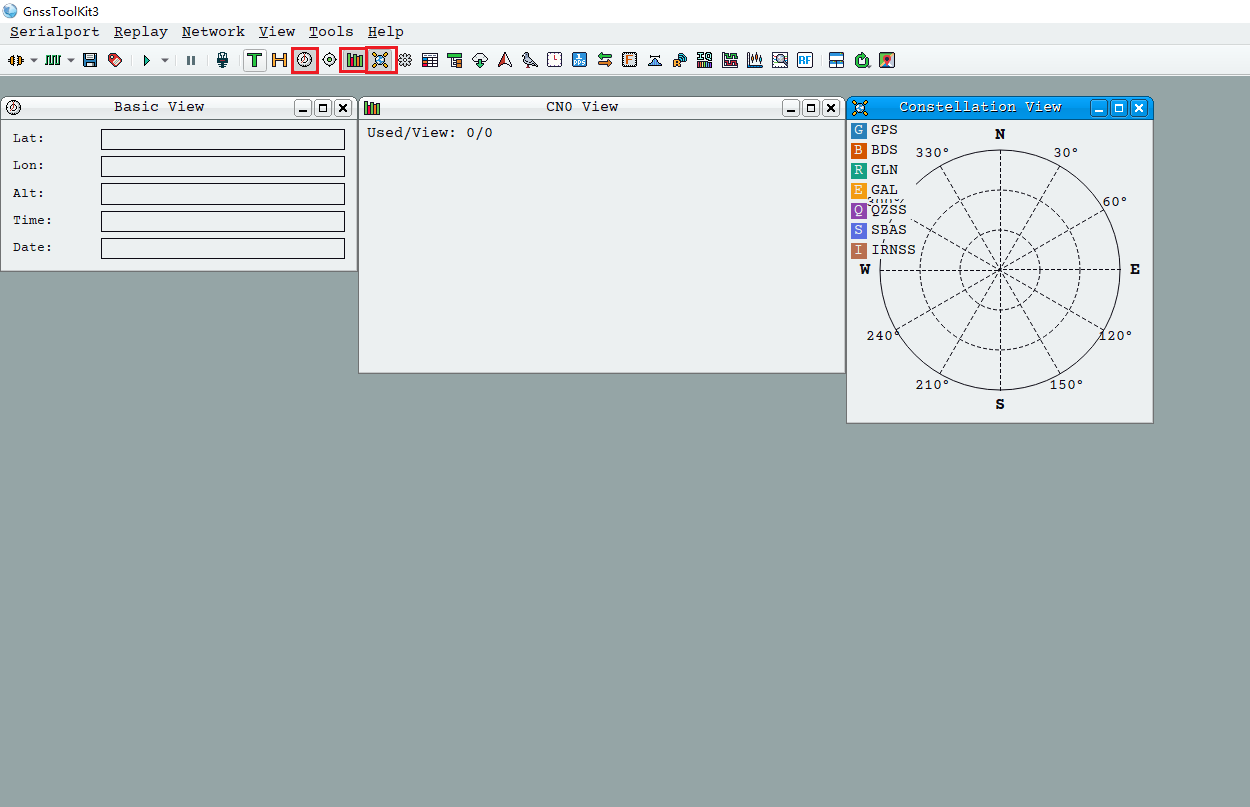Open the red navigation arrow tool
The width and height of the screenshot is (1250, 807).
(505, 61)
